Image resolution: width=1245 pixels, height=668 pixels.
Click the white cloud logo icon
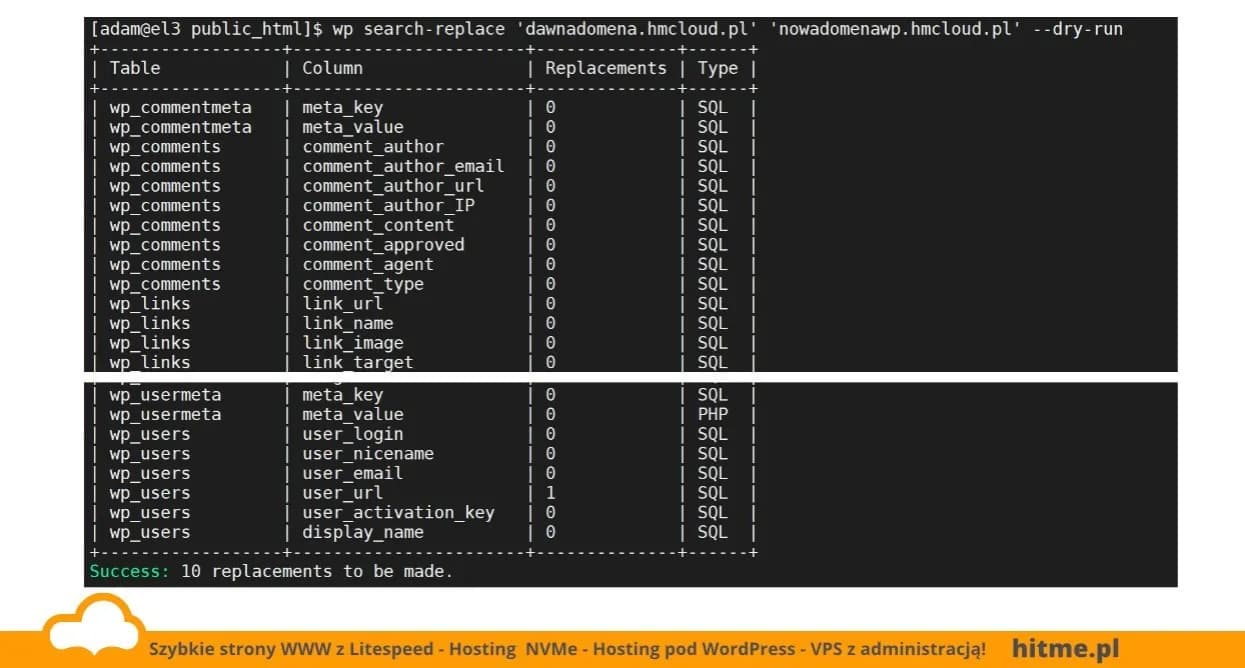87,627
